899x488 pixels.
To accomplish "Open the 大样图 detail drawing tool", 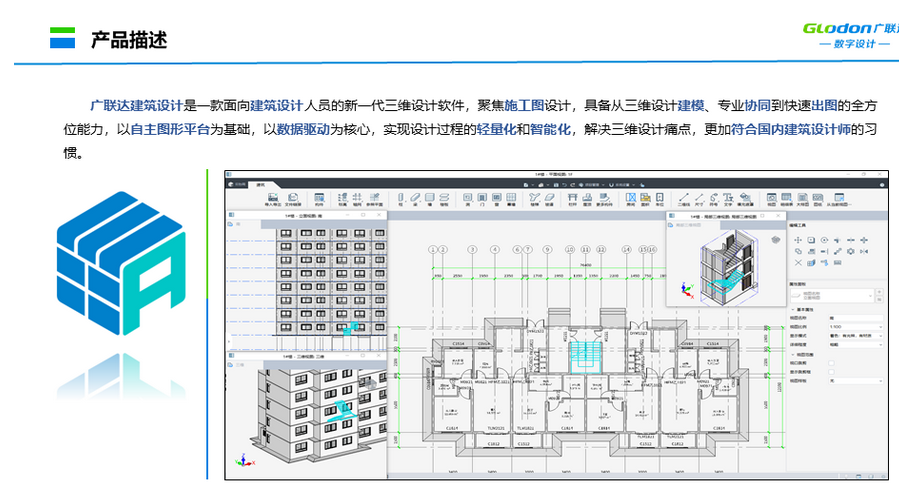I will (802, 200).
